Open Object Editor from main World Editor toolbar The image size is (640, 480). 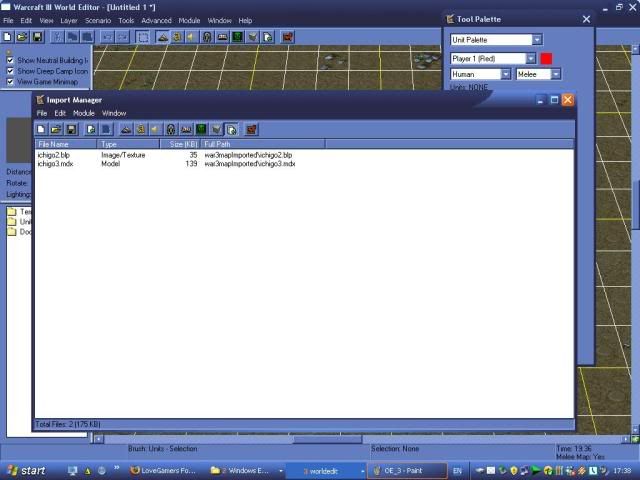click(x=207, y=37)
